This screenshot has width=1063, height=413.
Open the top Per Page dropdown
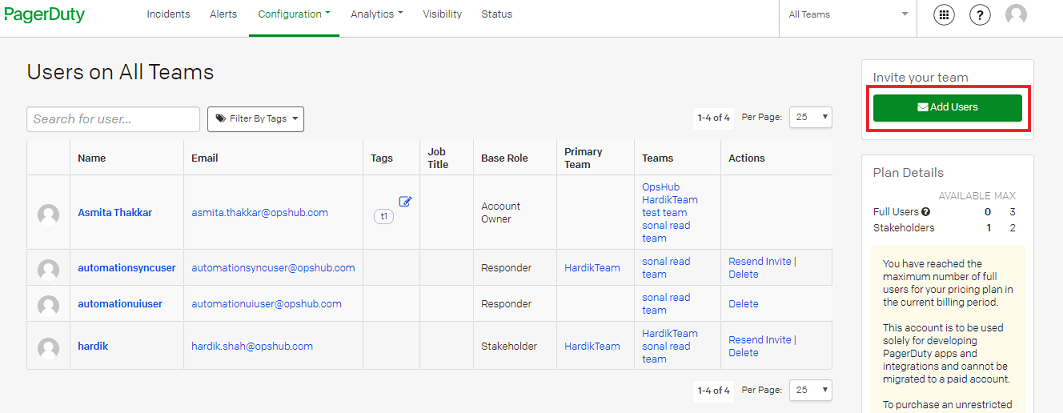(810, 117)
